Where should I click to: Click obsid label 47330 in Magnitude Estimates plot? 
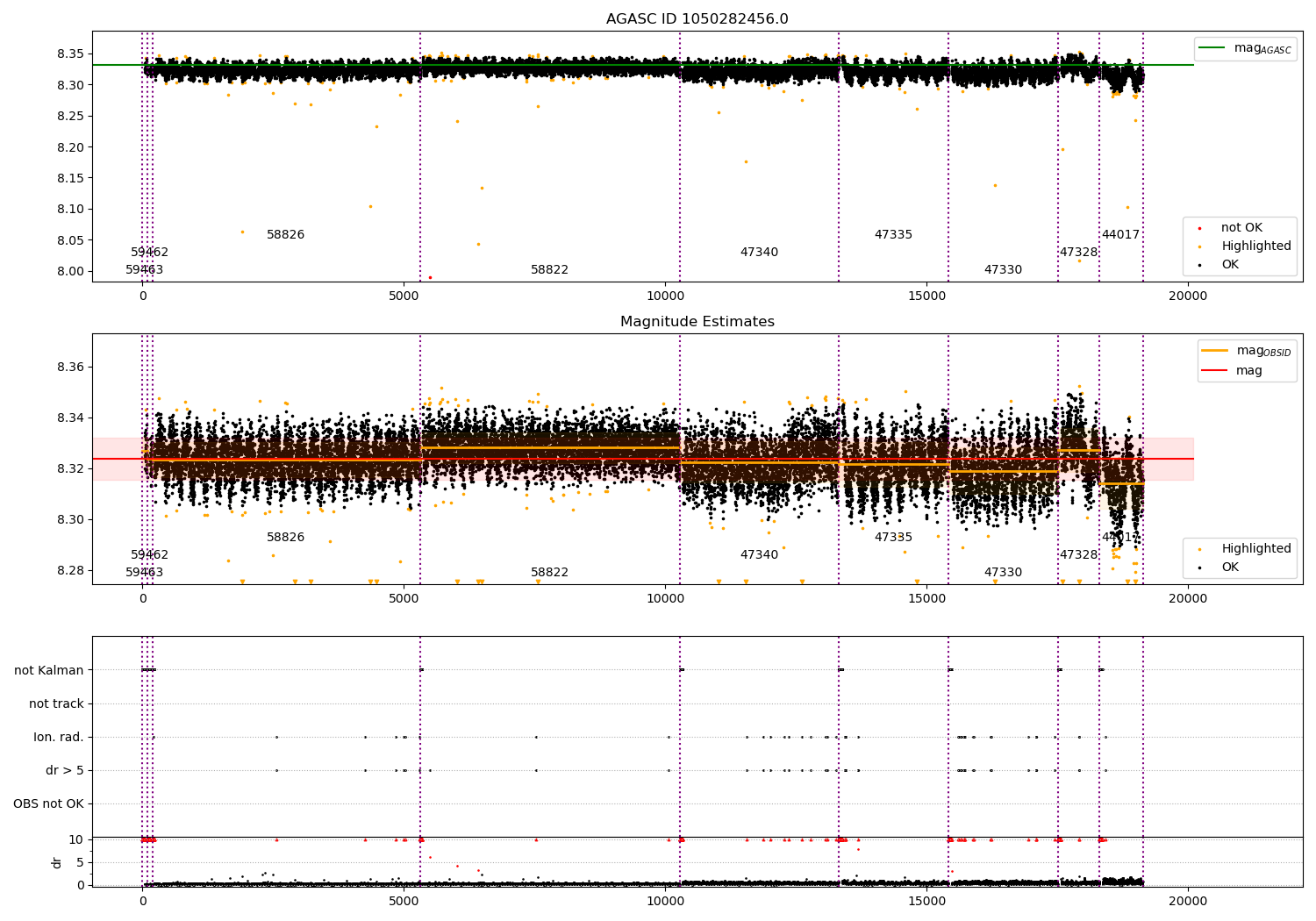pyautogui.click(x=1003, y=573)
